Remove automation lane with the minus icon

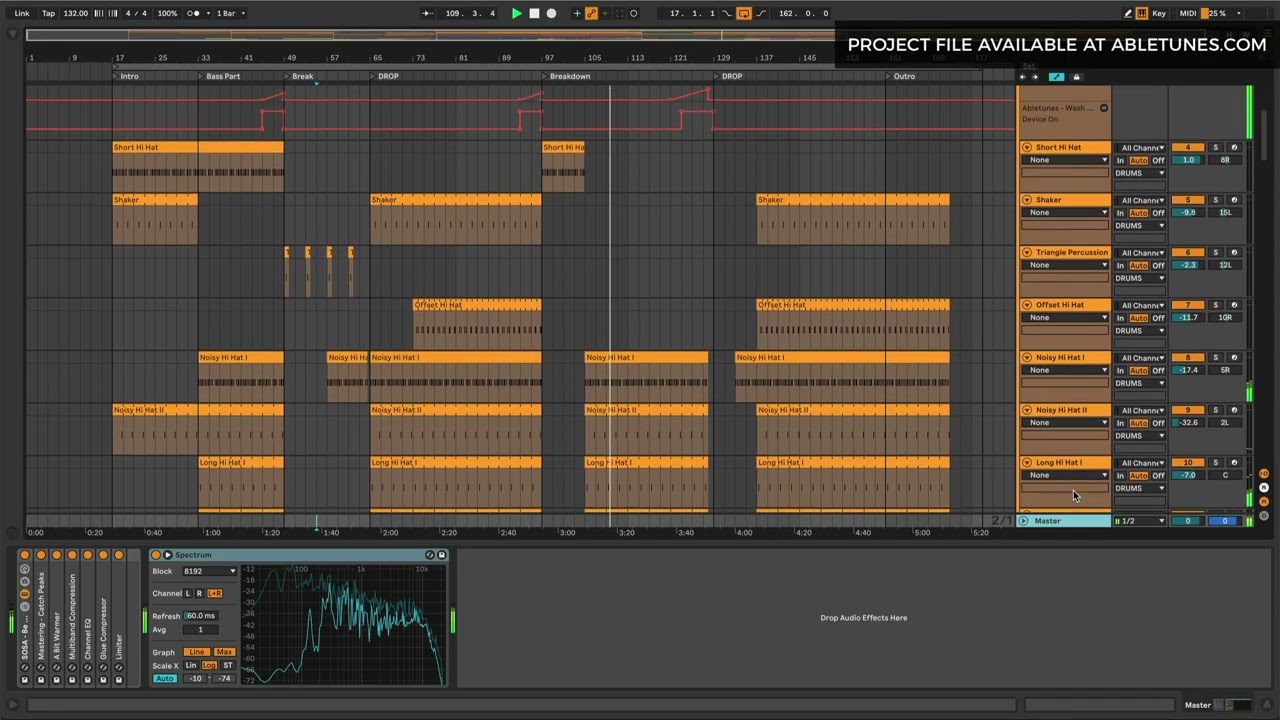(1104, 108)
